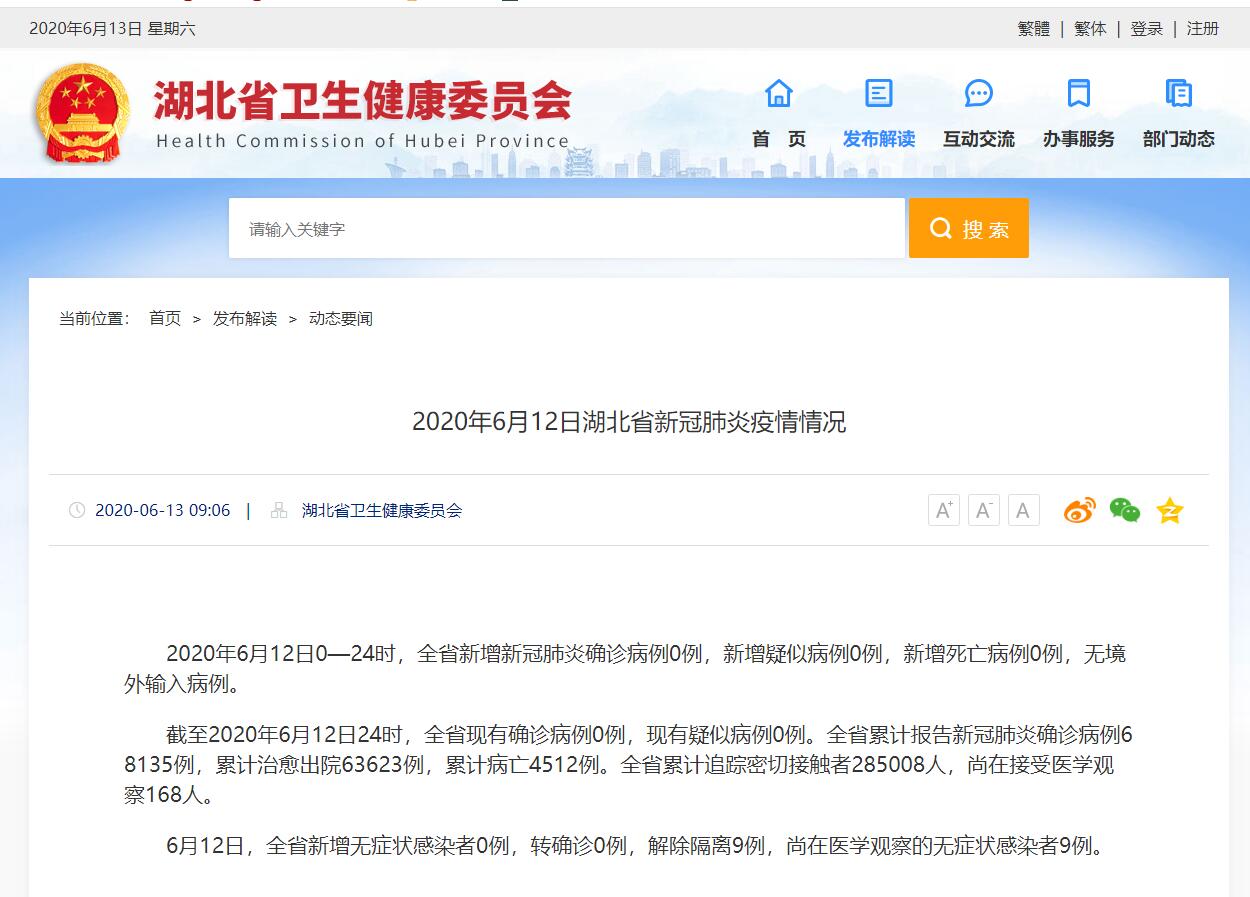Click 湖北省卫生健康委员会 source link

[x=382, y=511]
